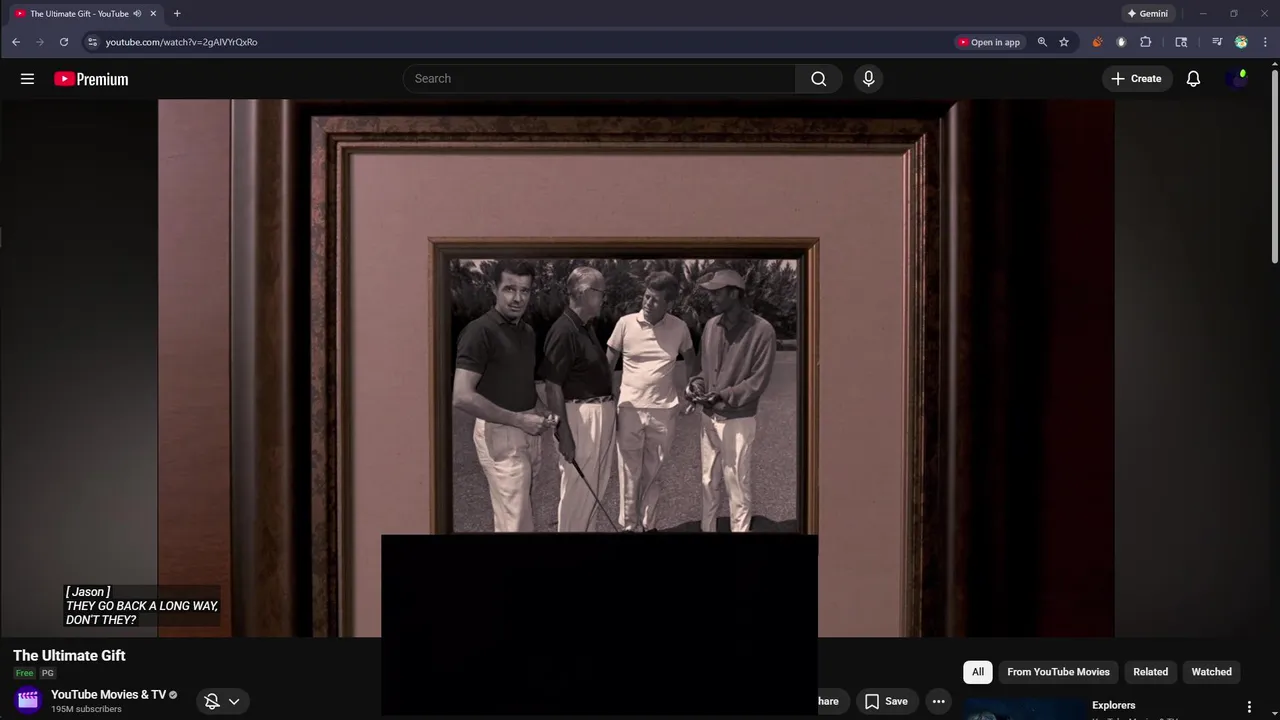Bookmark this page with star icon
Image resolution: width=1280 pixels, height=720 pixels.
tap(1064, 42)
